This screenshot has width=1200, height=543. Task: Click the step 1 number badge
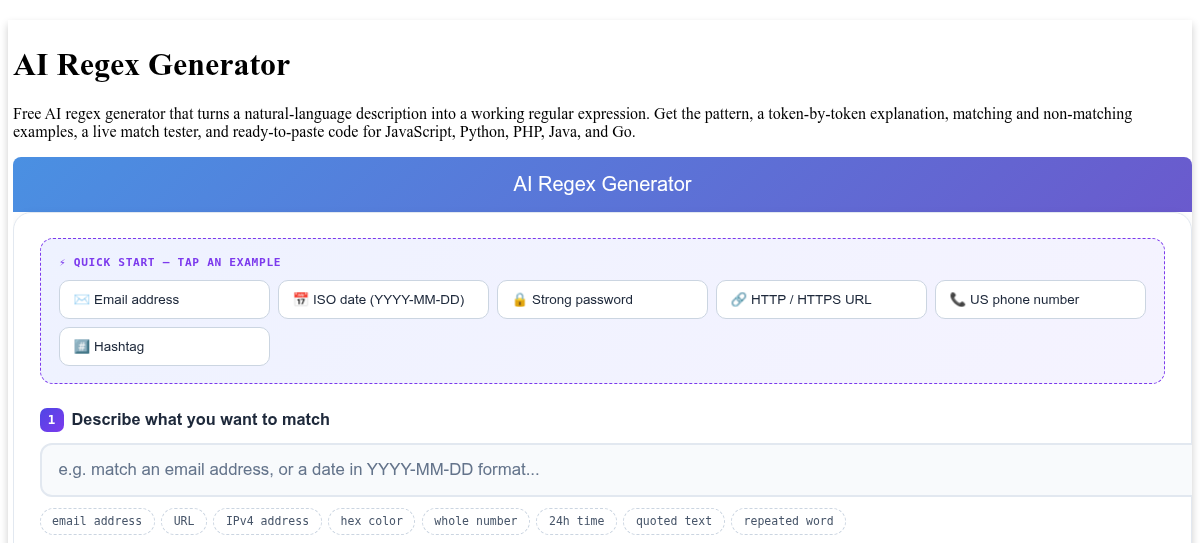52,420
